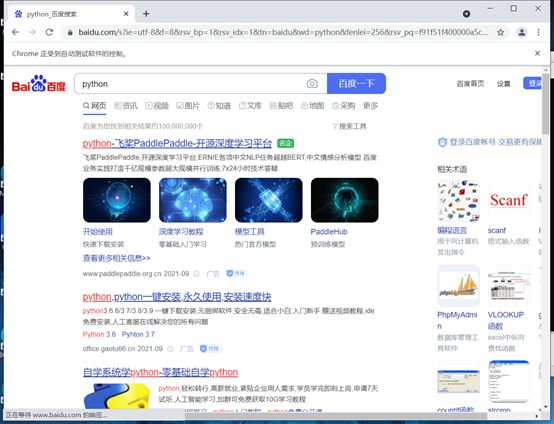Click VLOOKUP函数 related term image

(x=509, y=286)
